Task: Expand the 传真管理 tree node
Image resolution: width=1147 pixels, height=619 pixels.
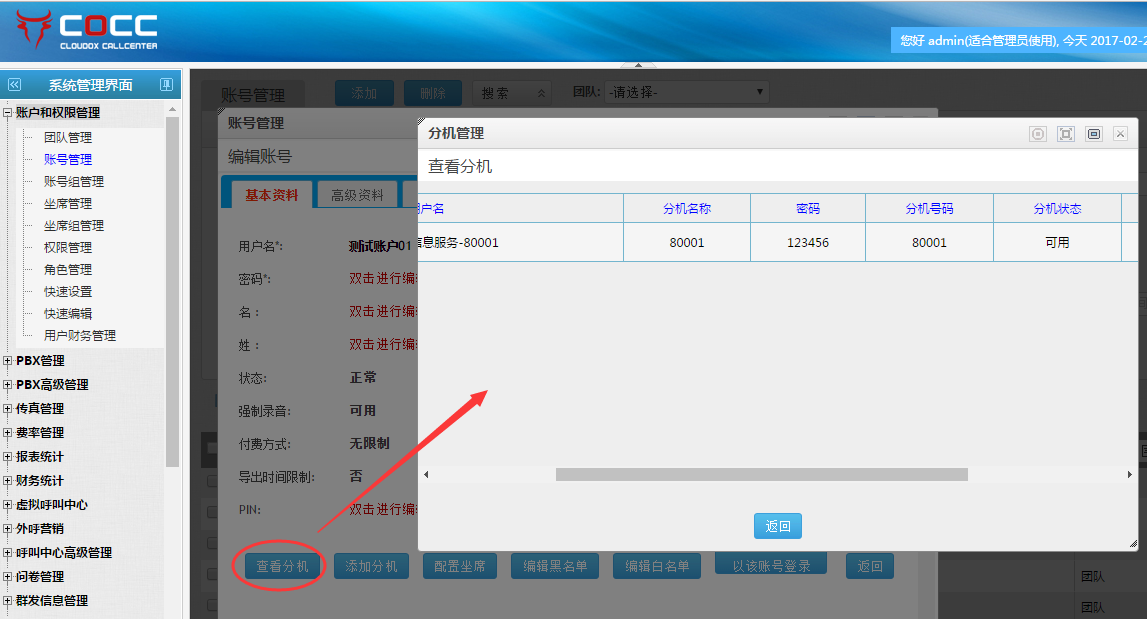Action: tap(8, 409)
